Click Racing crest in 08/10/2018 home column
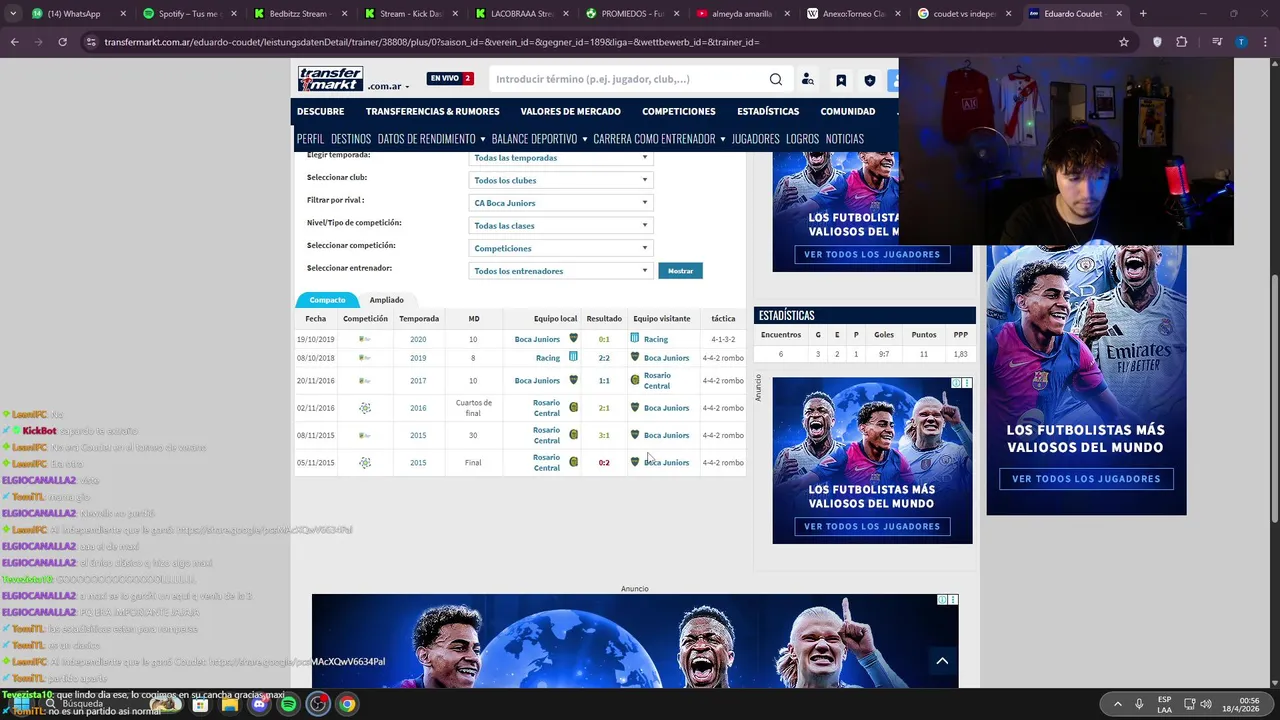Image resolution: width=1280 pixels, height=720 pixels. (x=573, y=357)
